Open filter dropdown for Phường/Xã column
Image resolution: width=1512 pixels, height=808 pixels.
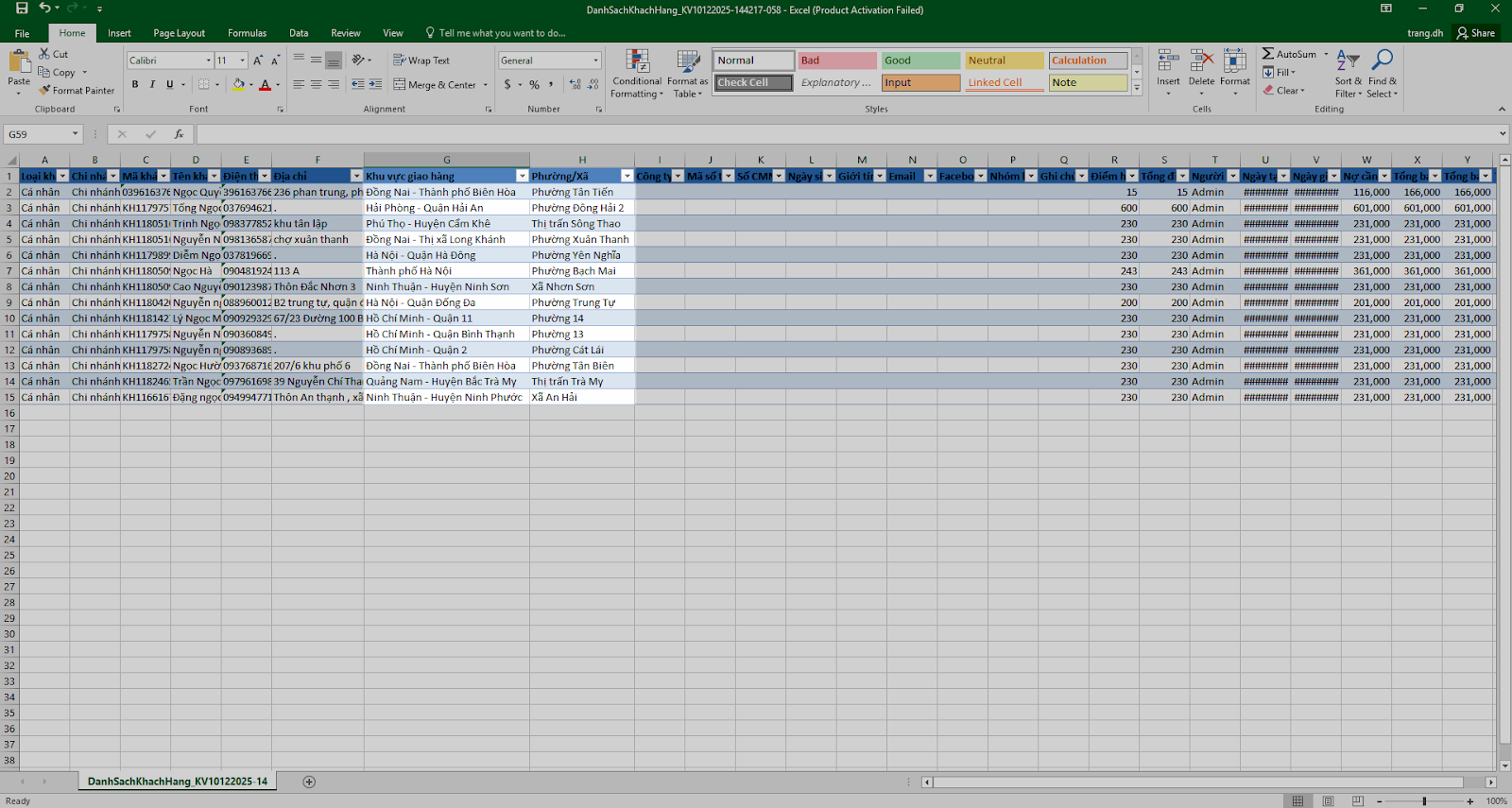coord(627,176)
